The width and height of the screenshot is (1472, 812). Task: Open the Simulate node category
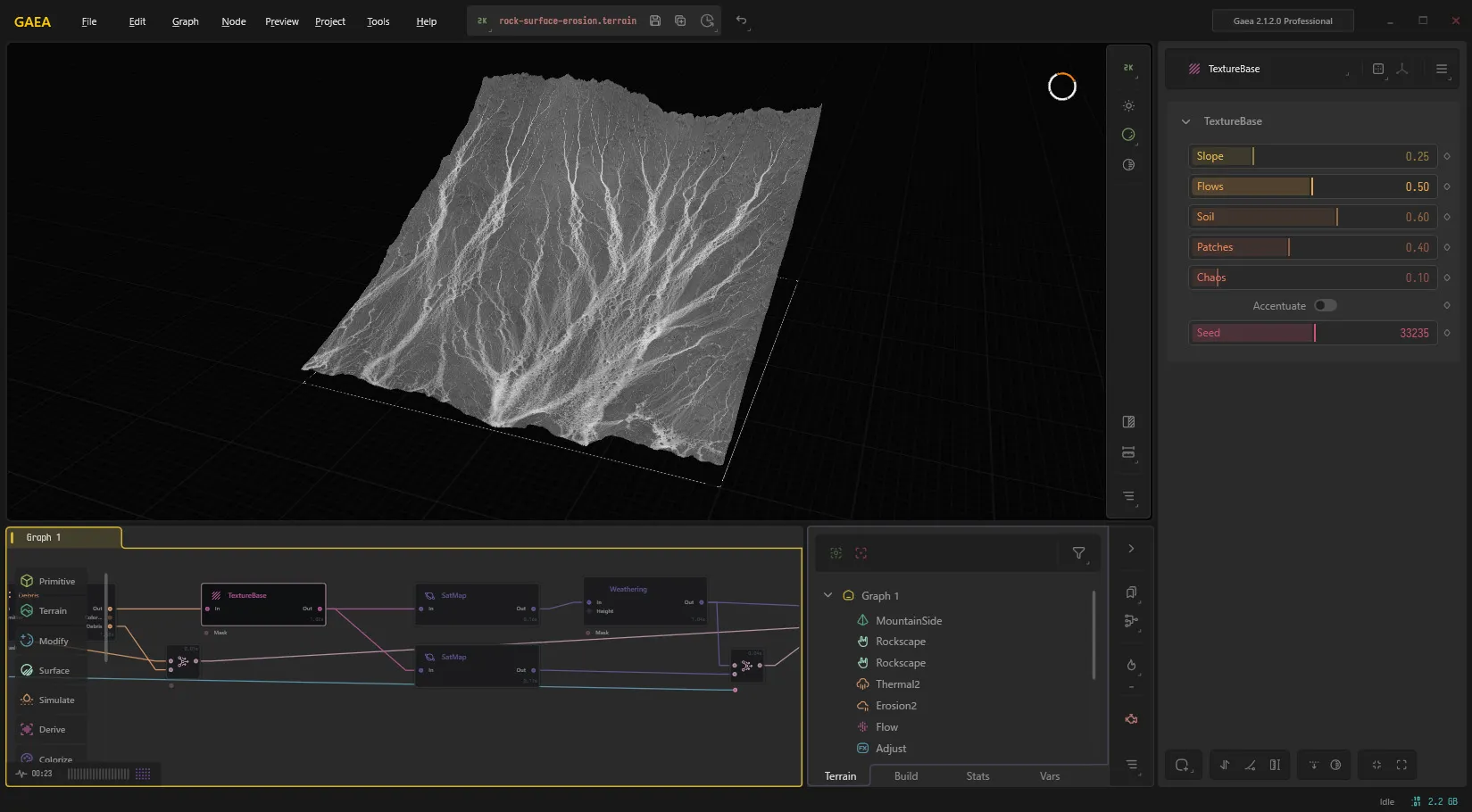[x=48, y=700]
